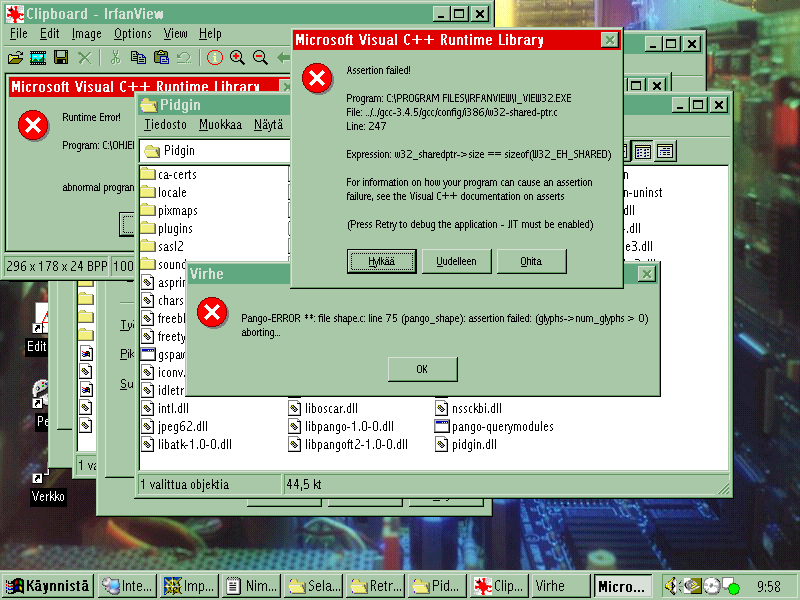Click the Käynnistä start button

pos(47,586)
